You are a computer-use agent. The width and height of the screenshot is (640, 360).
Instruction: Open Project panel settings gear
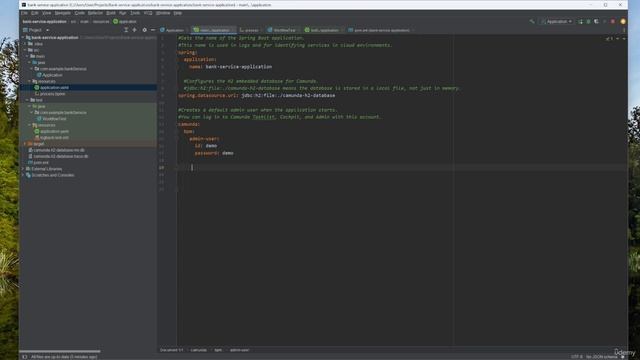[144, 30]
